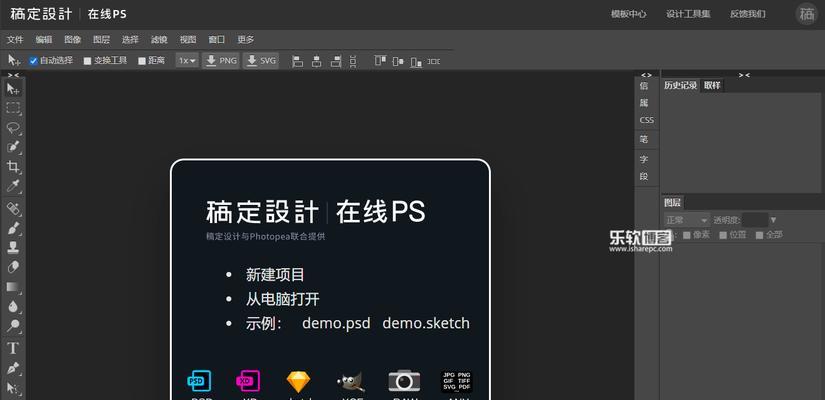Screen dimensions: 825x400
Task: Distribute layers horizontally icon
Action: point(434,61)
